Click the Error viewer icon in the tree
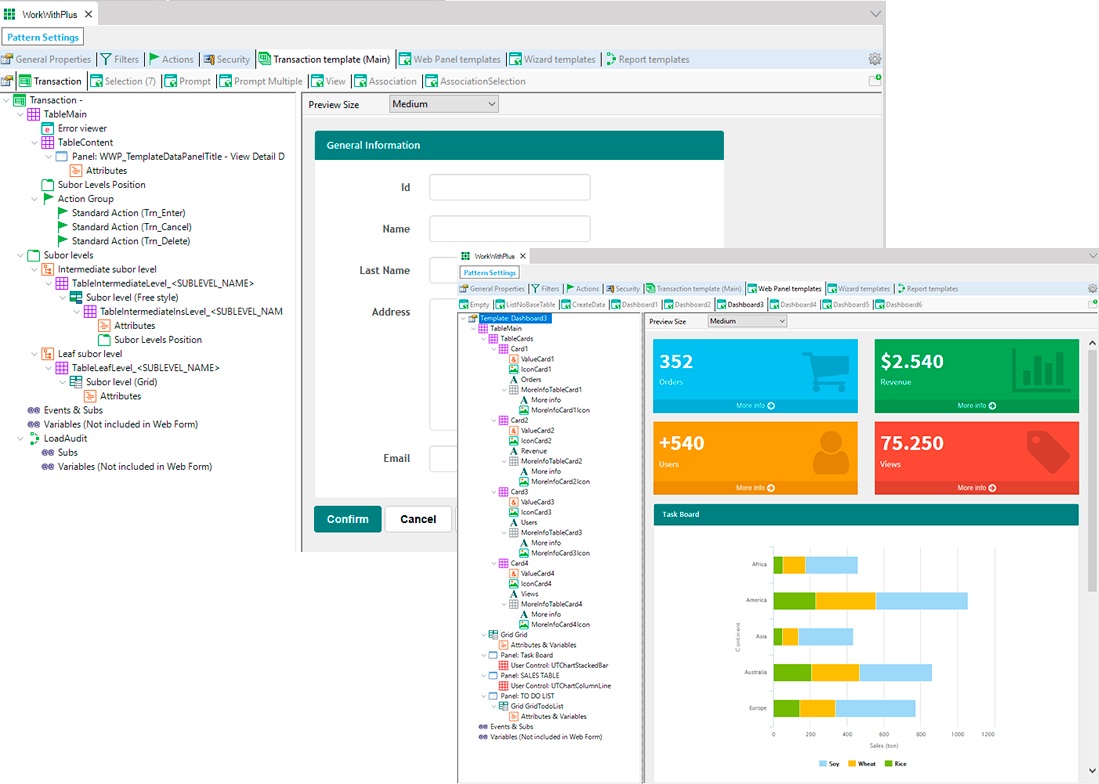Screen dimensions: 1099x784 tap(47, 129)
